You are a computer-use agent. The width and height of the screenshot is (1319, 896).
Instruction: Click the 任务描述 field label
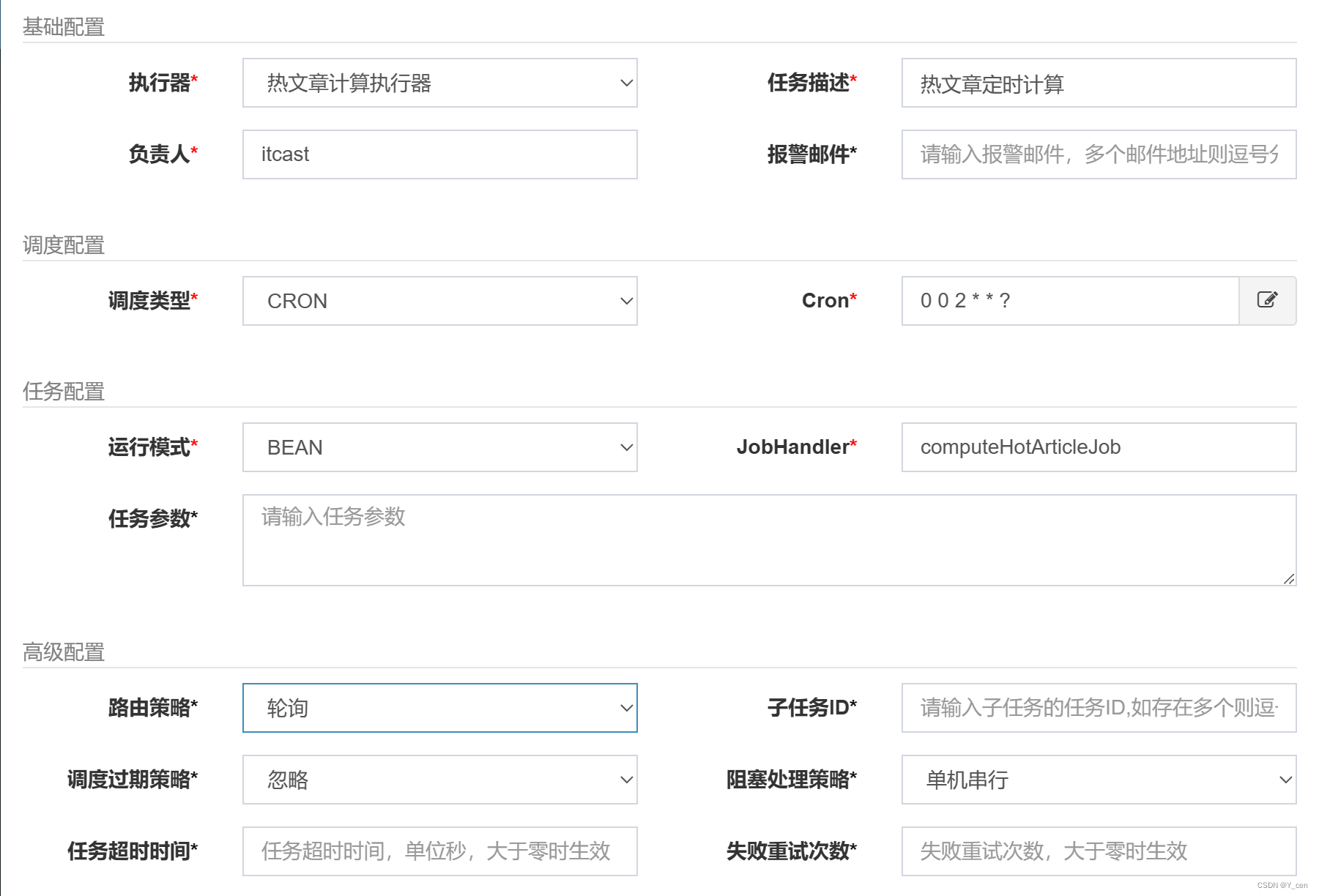812,83
